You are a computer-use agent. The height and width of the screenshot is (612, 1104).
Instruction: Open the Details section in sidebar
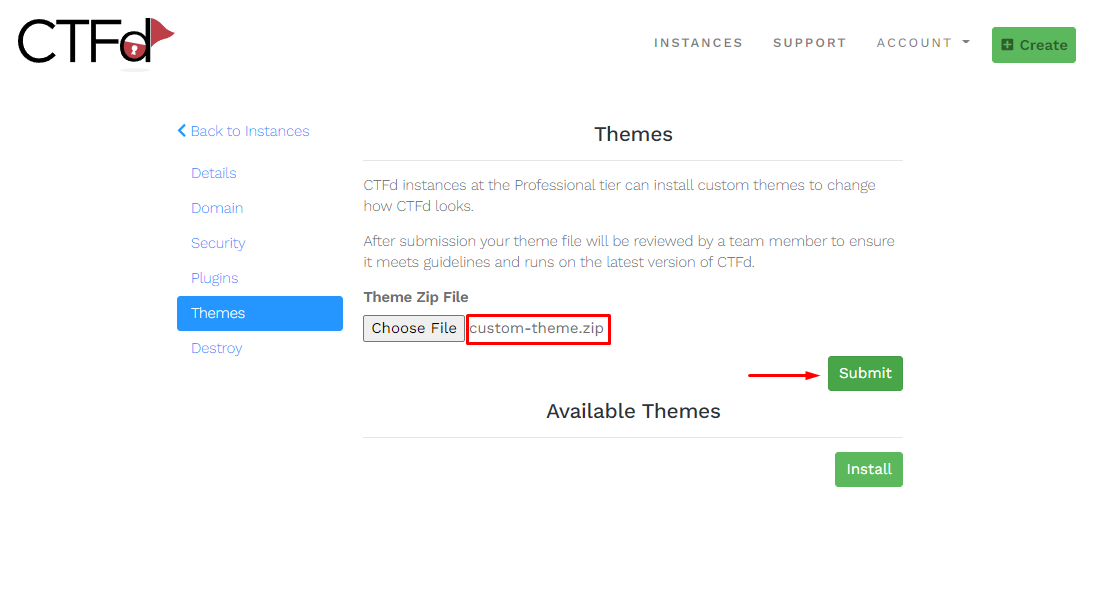click(x=214, y=173)
